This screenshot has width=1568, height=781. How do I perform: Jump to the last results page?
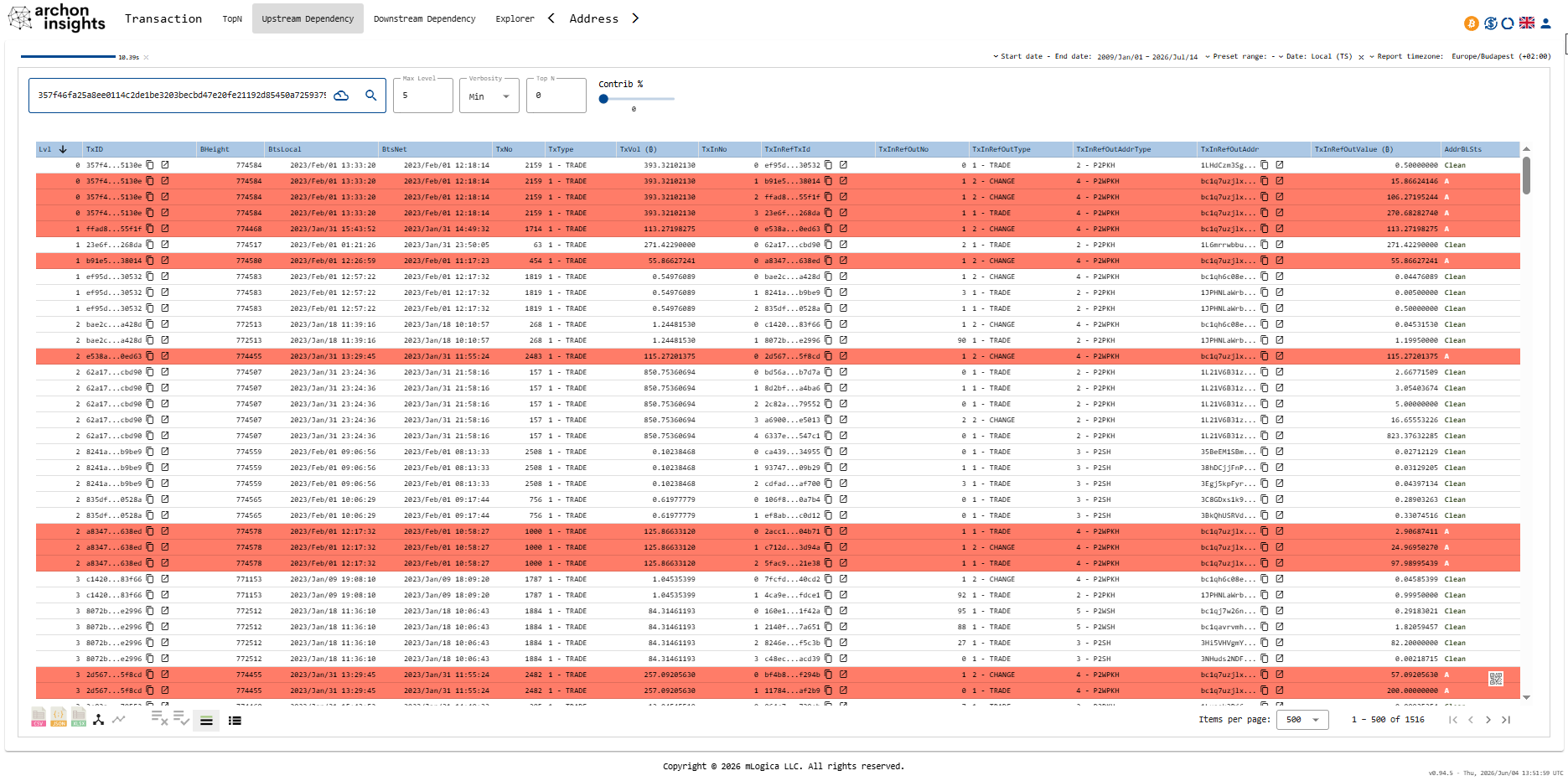1506,720
